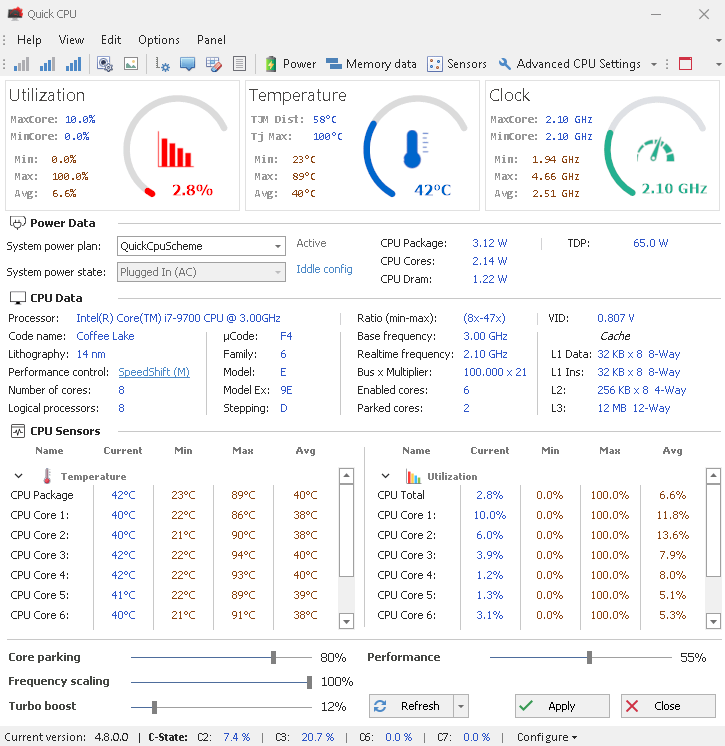Click the L3 cache value 12 MB

point(612,408)
